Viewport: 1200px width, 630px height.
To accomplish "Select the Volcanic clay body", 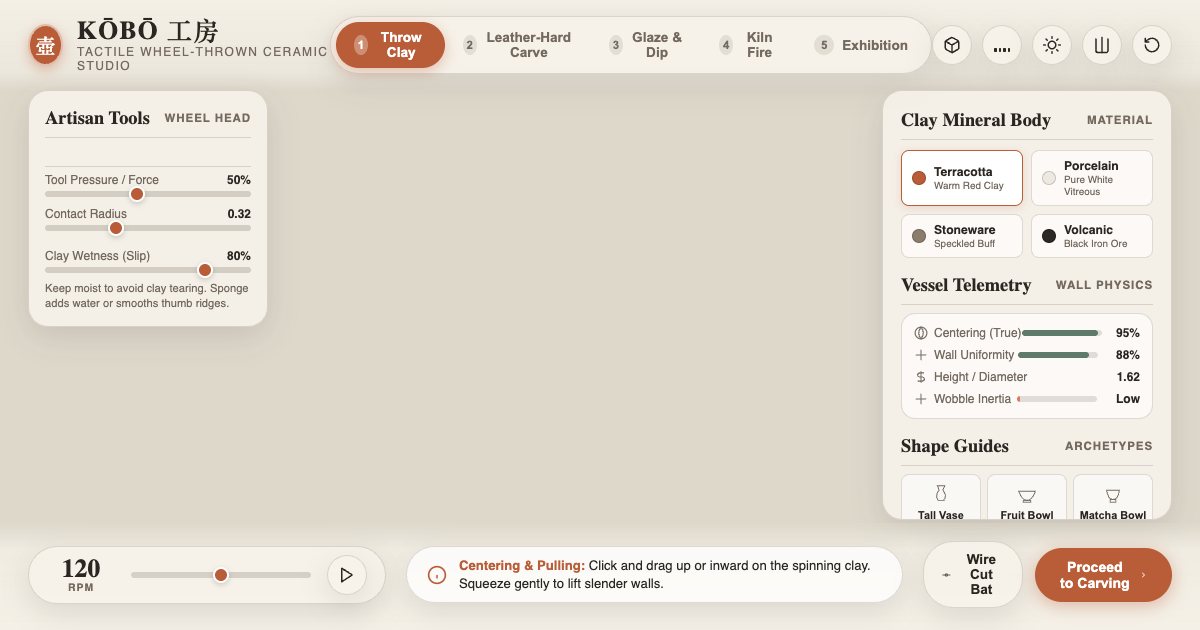I will (1092, 236).
